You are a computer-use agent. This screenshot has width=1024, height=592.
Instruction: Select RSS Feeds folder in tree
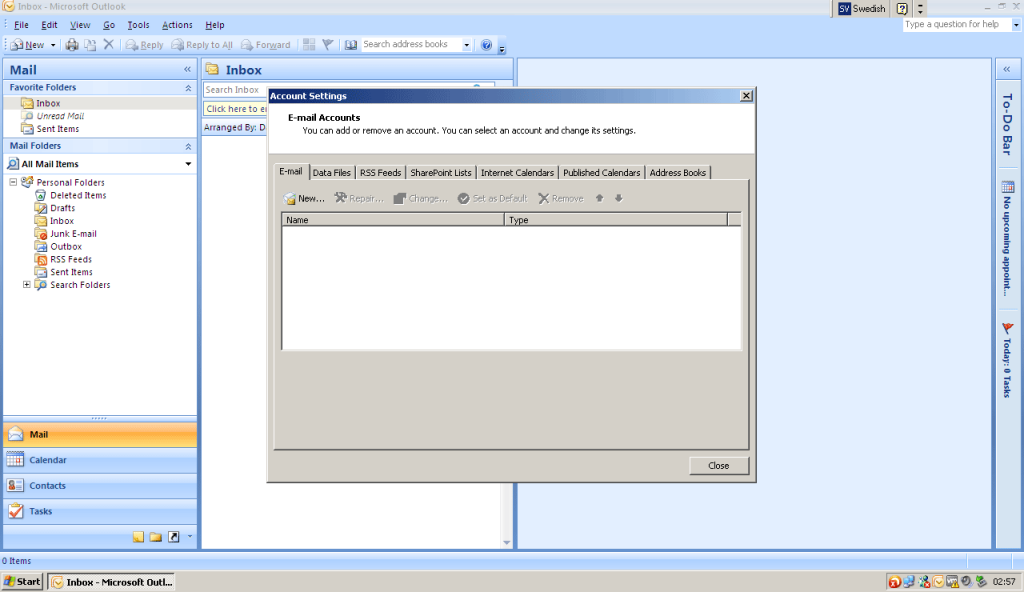[71, 259]
